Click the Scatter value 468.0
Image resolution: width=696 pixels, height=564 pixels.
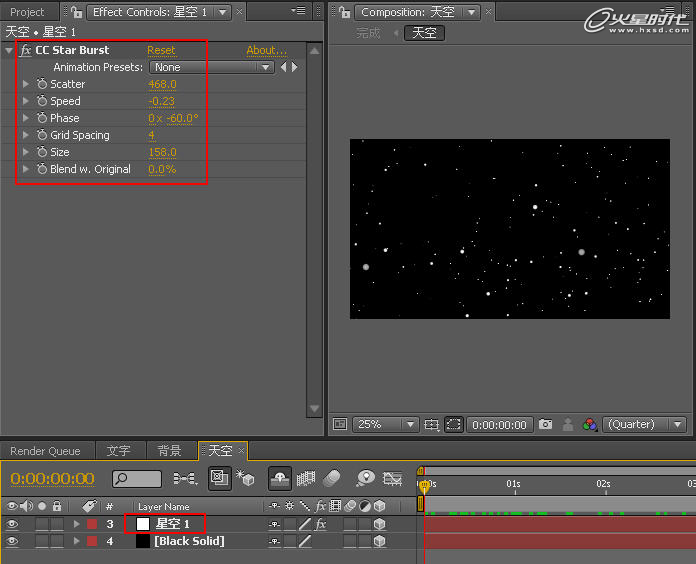click(x=162, y=84)
